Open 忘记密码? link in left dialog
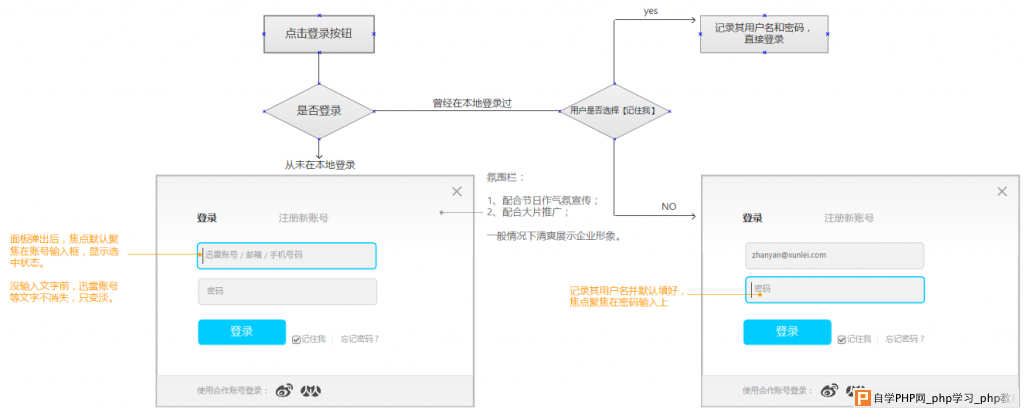 click(x=359, y=339)
